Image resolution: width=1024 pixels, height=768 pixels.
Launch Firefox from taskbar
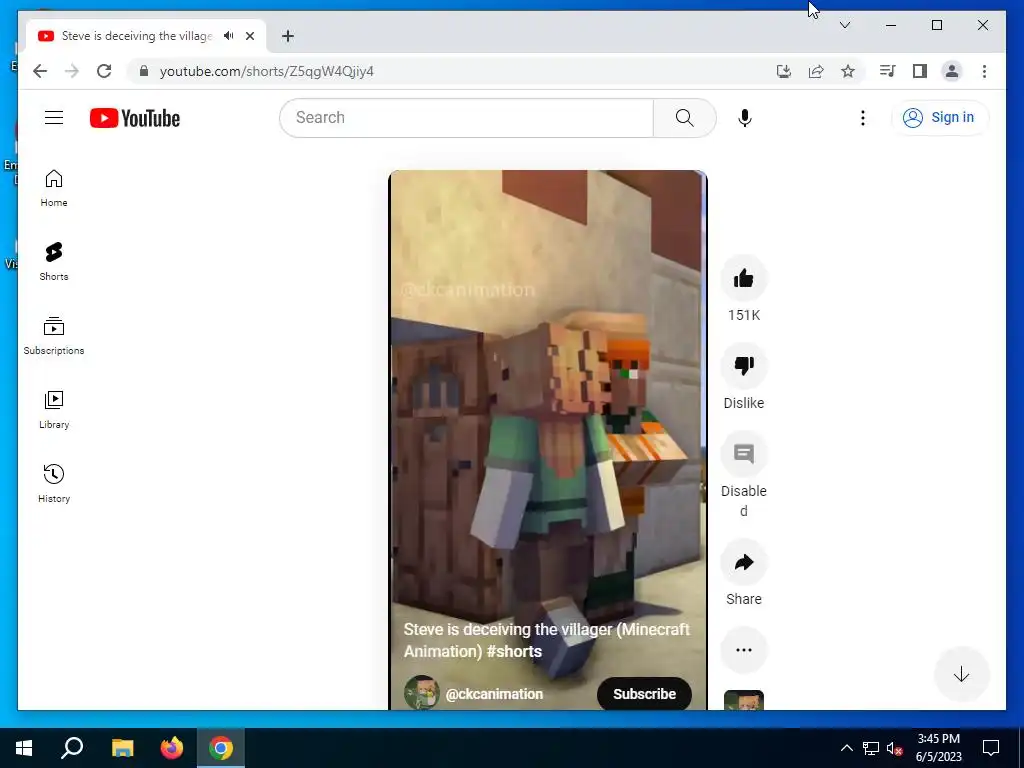(x=172, y=748)
